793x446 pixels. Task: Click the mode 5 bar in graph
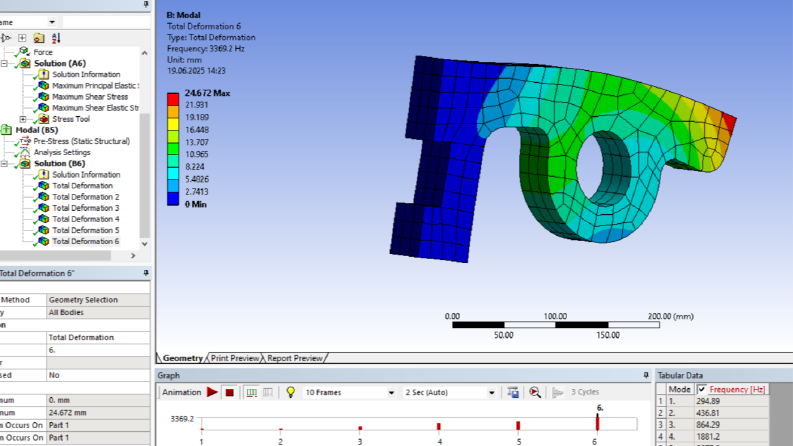(x=518, y=426)
